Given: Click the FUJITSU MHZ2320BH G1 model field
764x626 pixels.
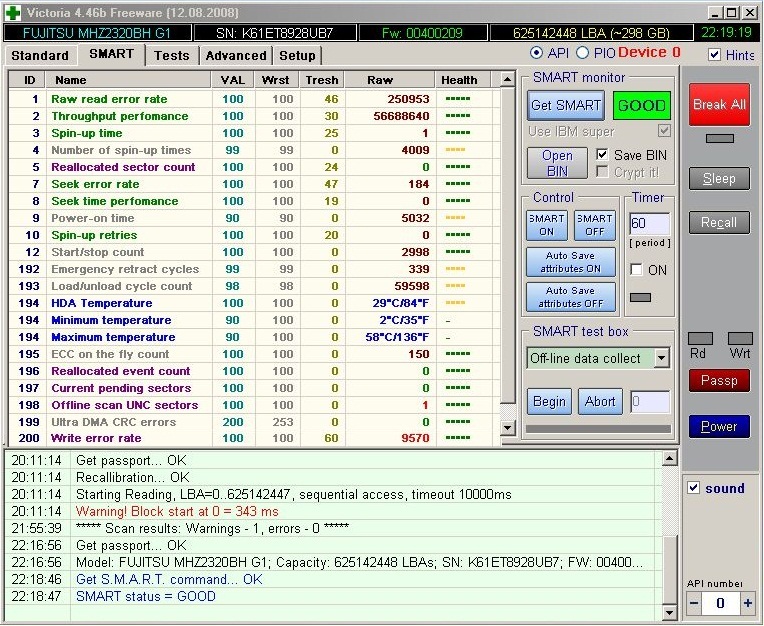Looking at the screenshot, I should click(x=97, y=33).
